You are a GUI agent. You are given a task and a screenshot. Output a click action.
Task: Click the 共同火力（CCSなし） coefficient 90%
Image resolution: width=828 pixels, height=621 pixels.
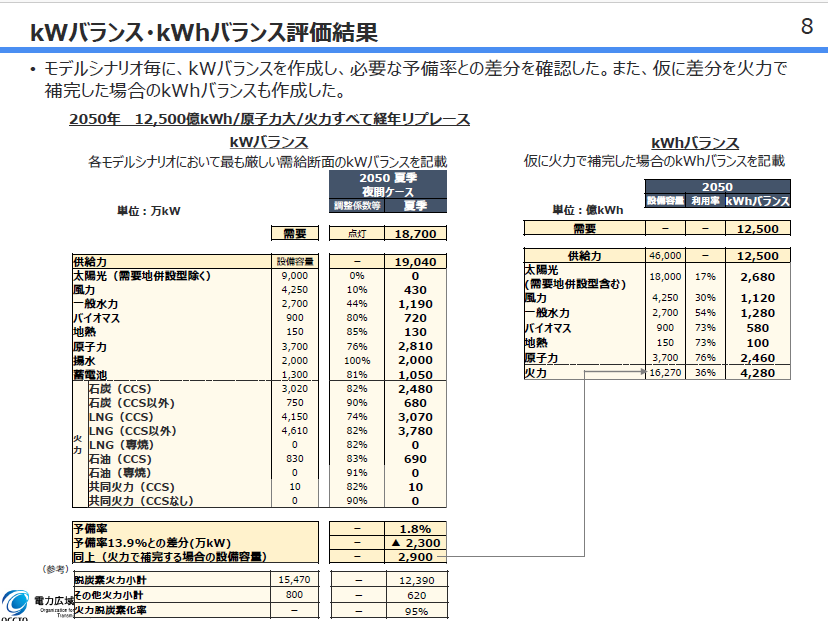357,501
